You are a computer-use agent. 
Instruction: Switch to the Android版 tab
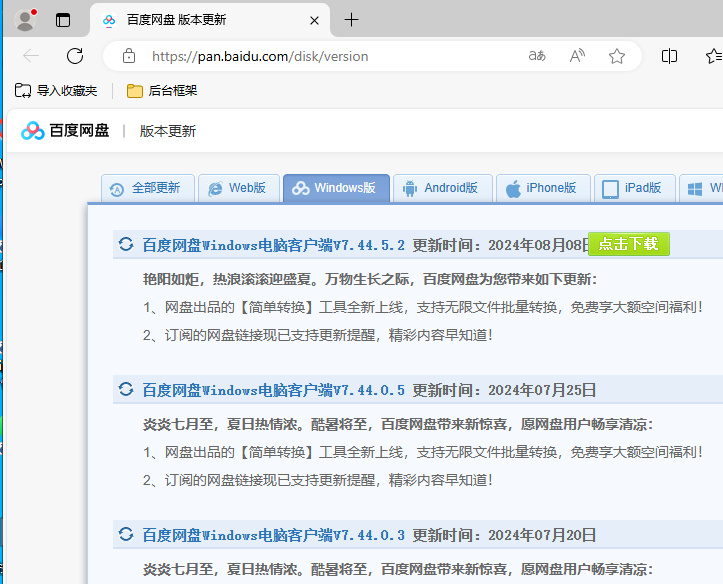(x=443, y=188)
